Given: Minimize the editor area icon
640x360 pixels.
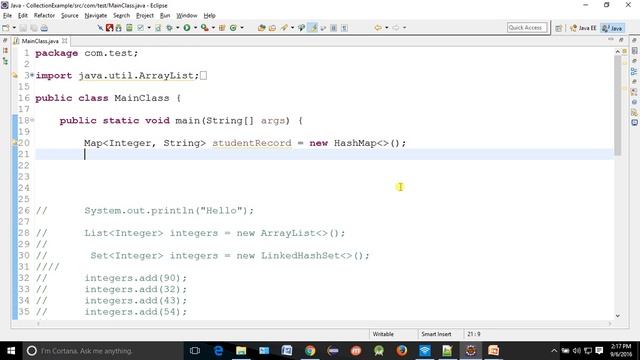Looking at the screenshot, I should click(x=611, y=40).
